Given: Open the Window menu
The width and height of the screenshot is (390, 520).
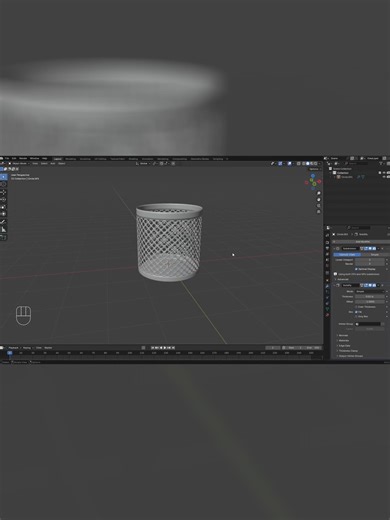Looking at the screenshot, I should (34, 158).
